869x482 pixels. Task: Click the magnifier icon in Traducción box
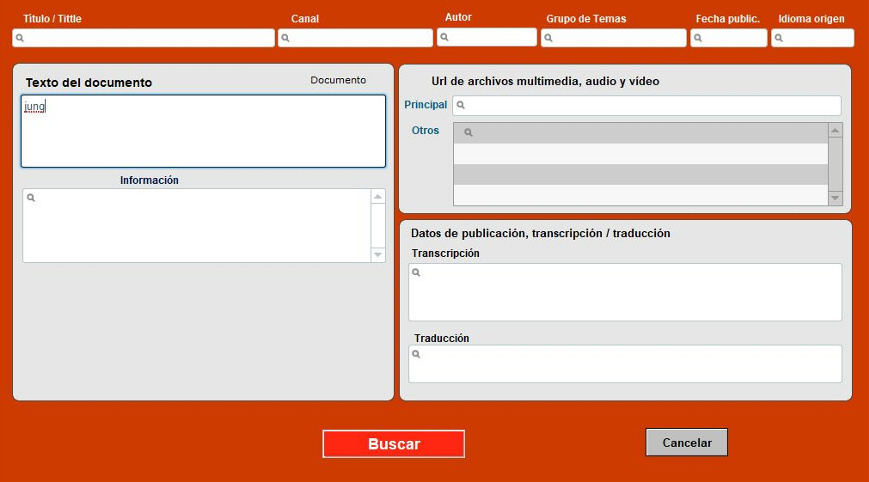(x=416, y=353)
